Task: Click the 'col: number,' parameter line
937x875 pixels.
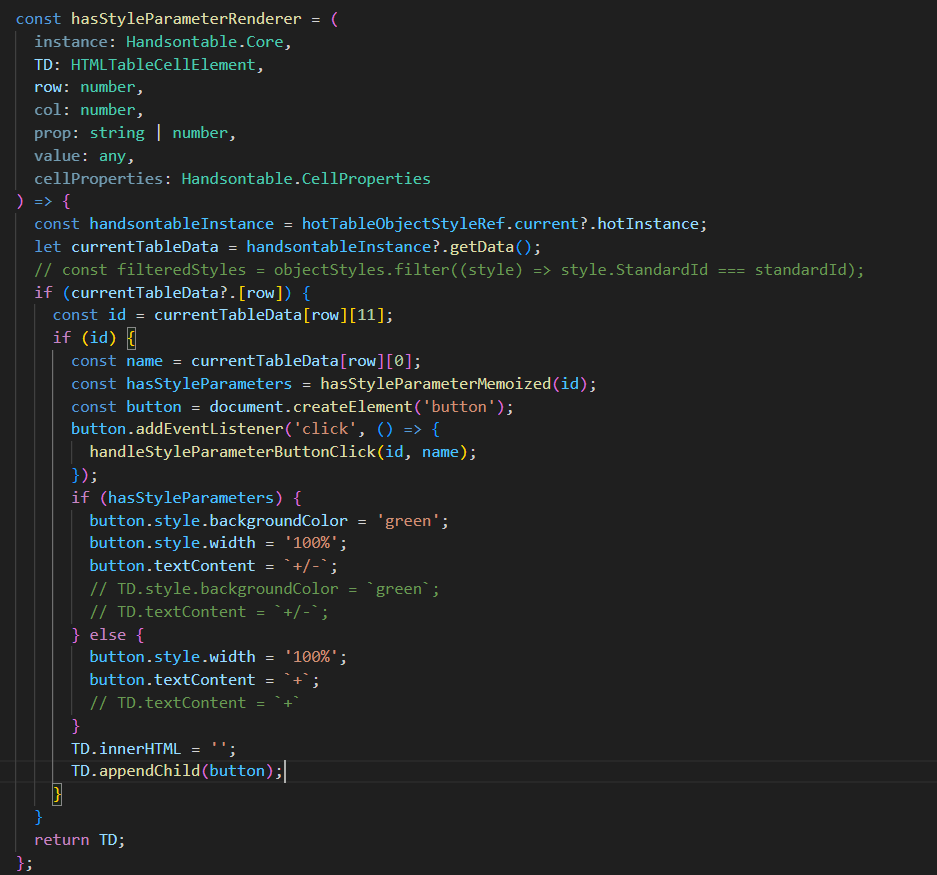Action: coord(88,110)
